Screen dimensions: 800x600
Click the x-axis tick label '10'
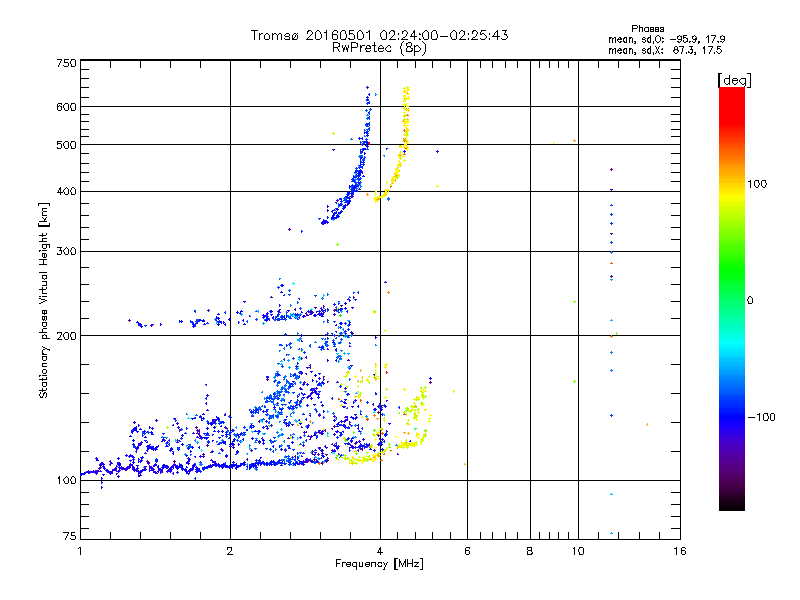coord(578,551)
